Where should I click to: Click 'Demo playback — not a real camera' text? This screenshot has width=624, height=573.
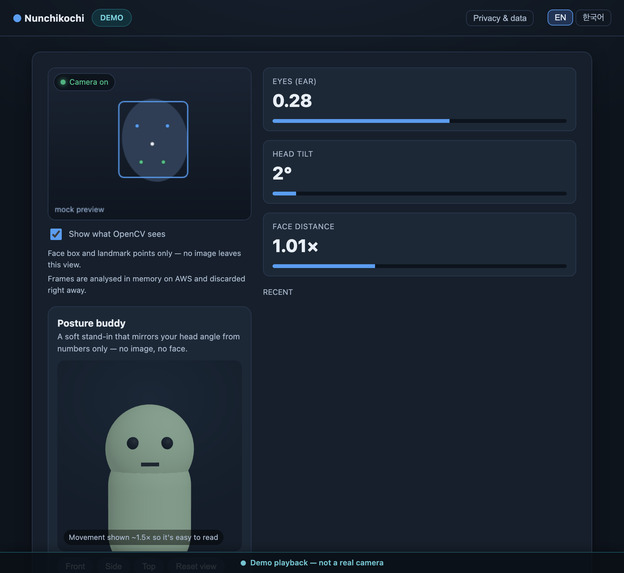click(317, 563)
